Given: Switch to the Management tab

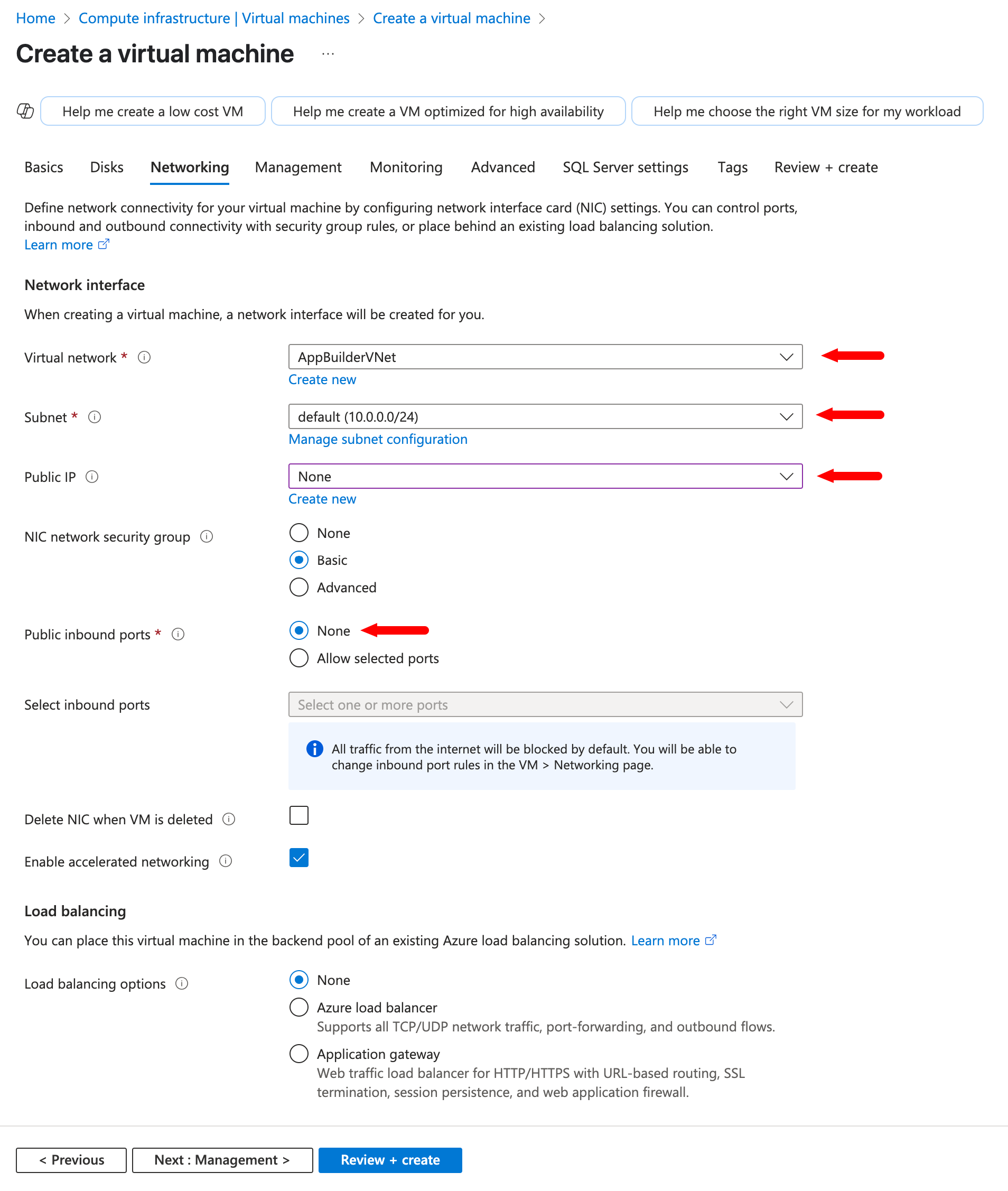Looking at the screenshot, I should (x=298, y=168).
